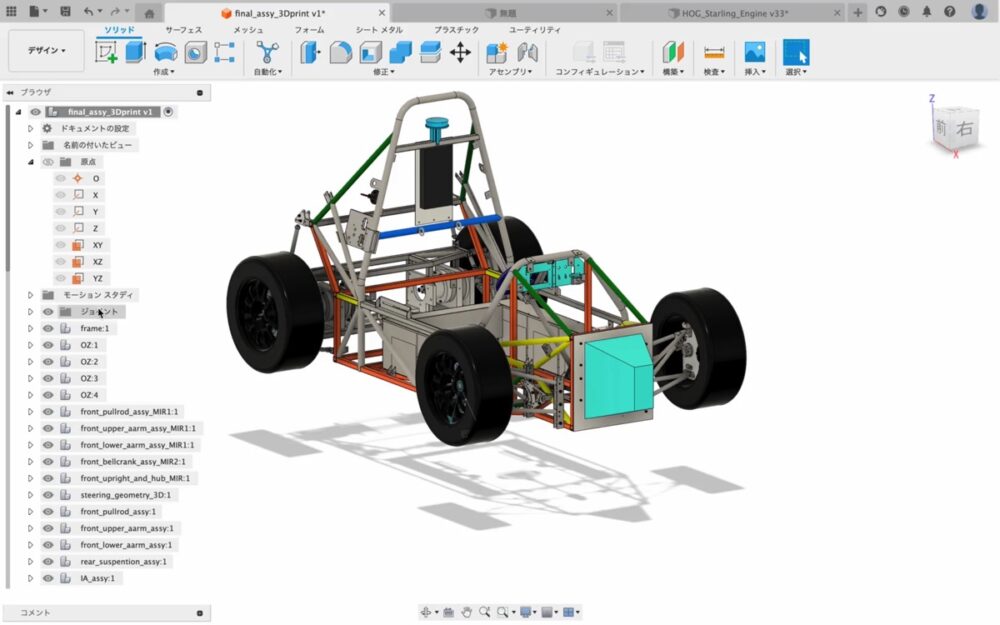This screenshot has height=625, width=1000.
Task: Click the Insert image icon
Action: click(754, 53)
